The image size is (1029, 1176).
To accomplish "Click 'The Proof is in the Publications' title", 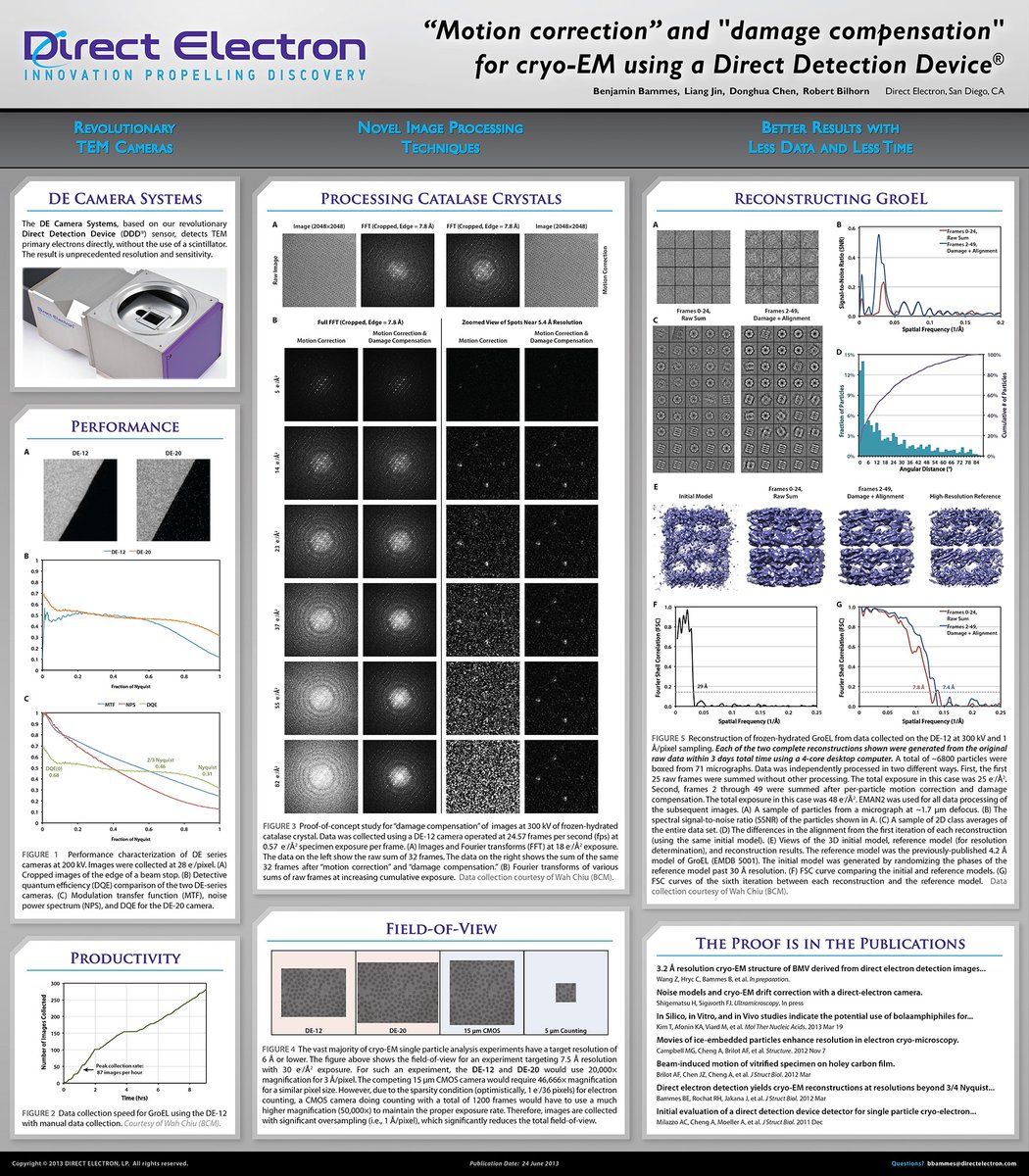I will point(830,944).
